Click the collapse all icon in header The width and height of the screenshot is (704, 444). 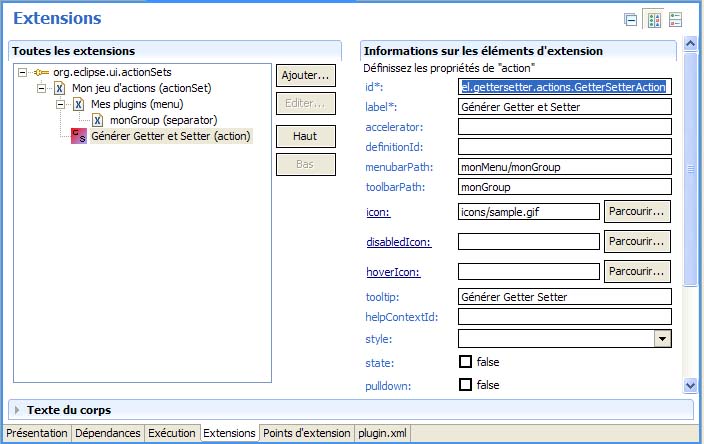coord(631,19)
